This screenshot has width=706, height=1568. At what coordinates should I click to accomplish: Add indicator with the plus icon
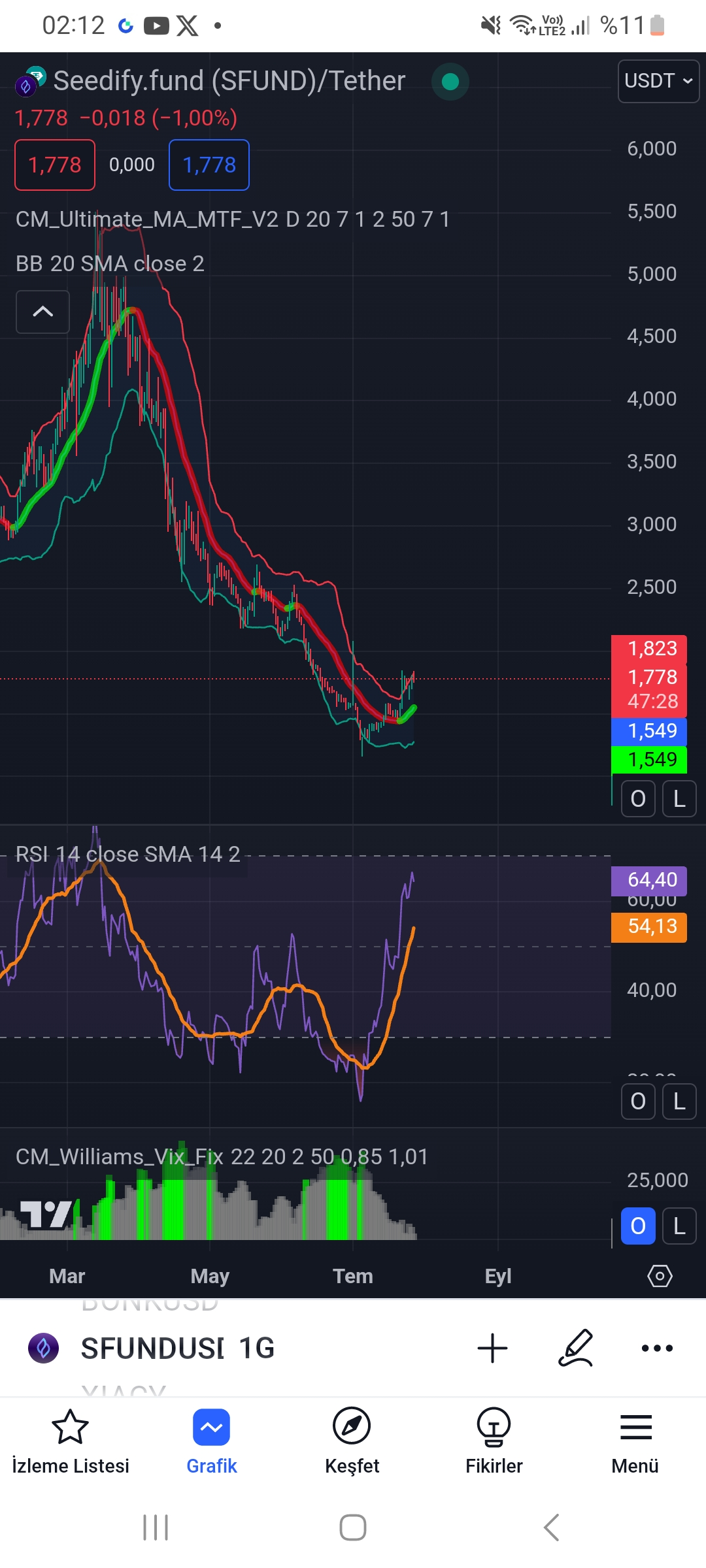pos(492,1348)
